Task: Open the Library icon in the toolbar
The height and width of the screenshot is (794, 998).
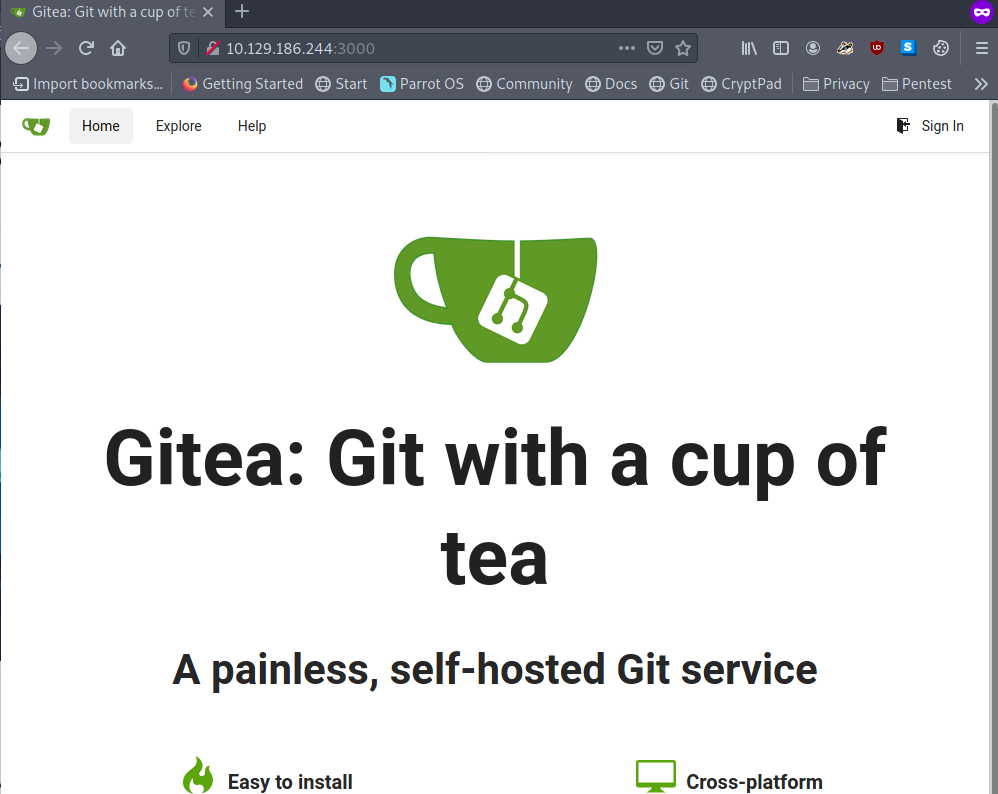Action: coord(749,48)
